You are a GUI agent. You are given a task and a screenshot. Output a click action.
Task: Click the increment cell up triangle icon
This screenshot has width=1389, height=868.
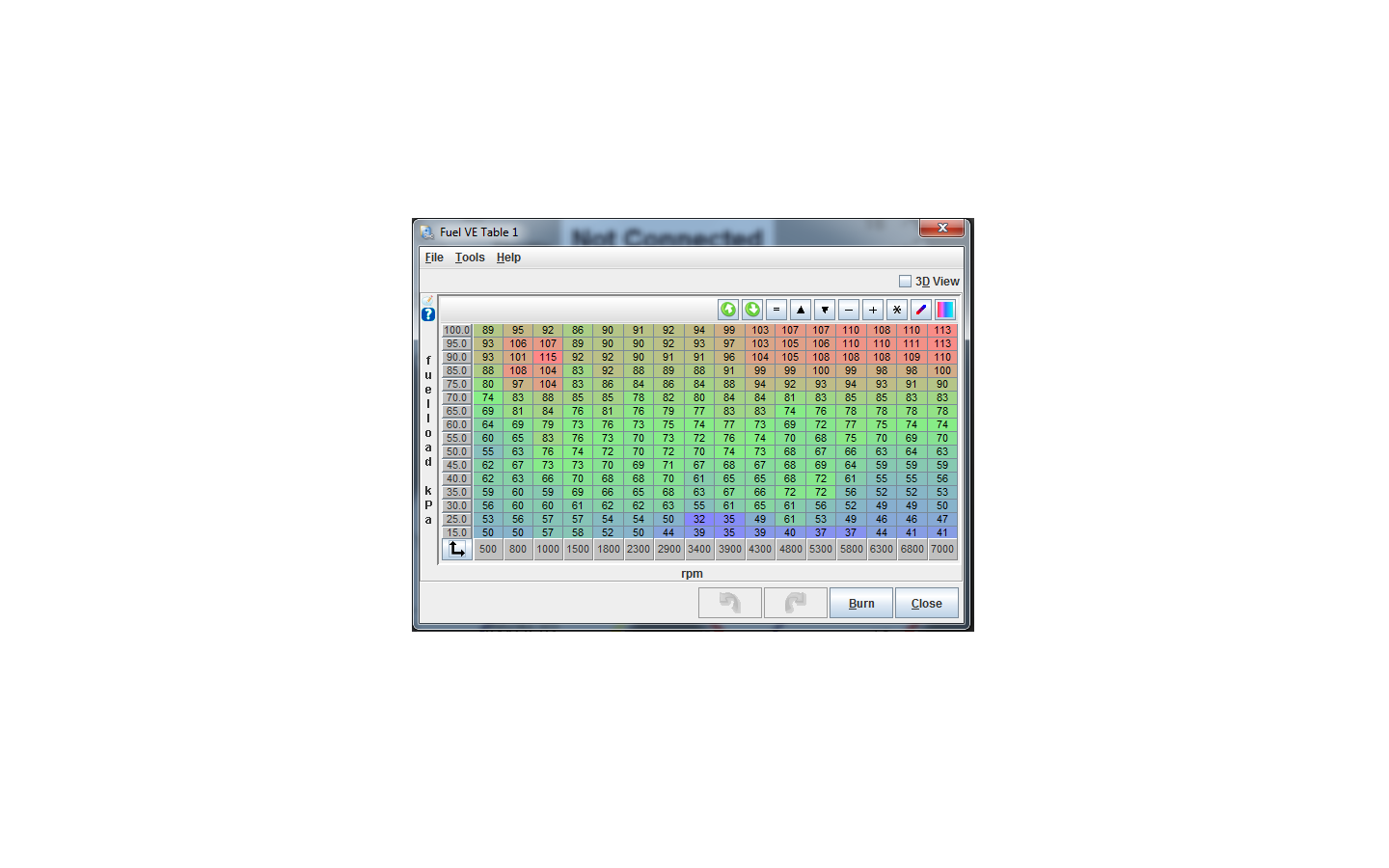[801, 310]
